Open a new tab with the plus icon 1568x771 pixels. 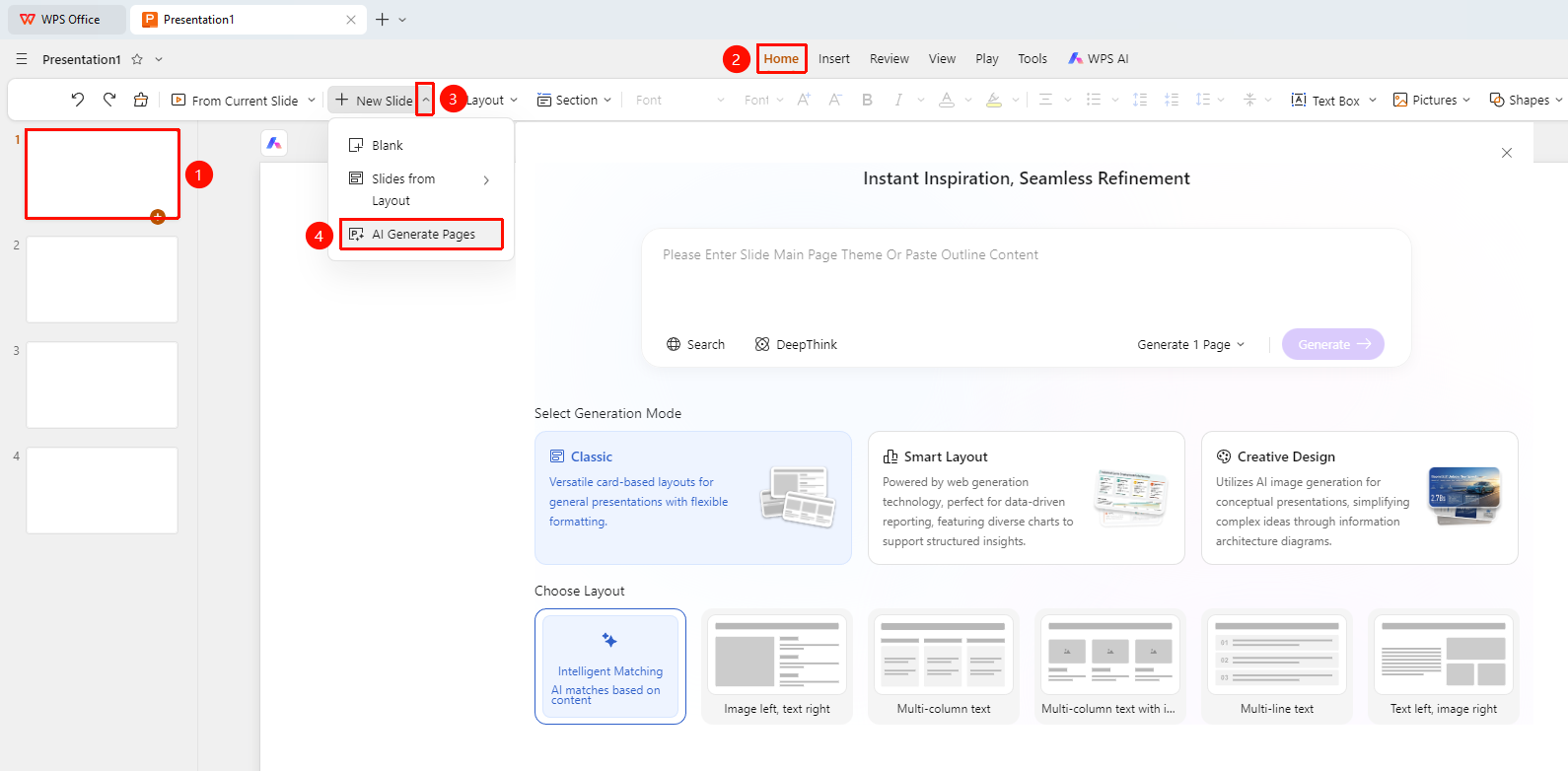pyautogui.click(x=383, y=20)
